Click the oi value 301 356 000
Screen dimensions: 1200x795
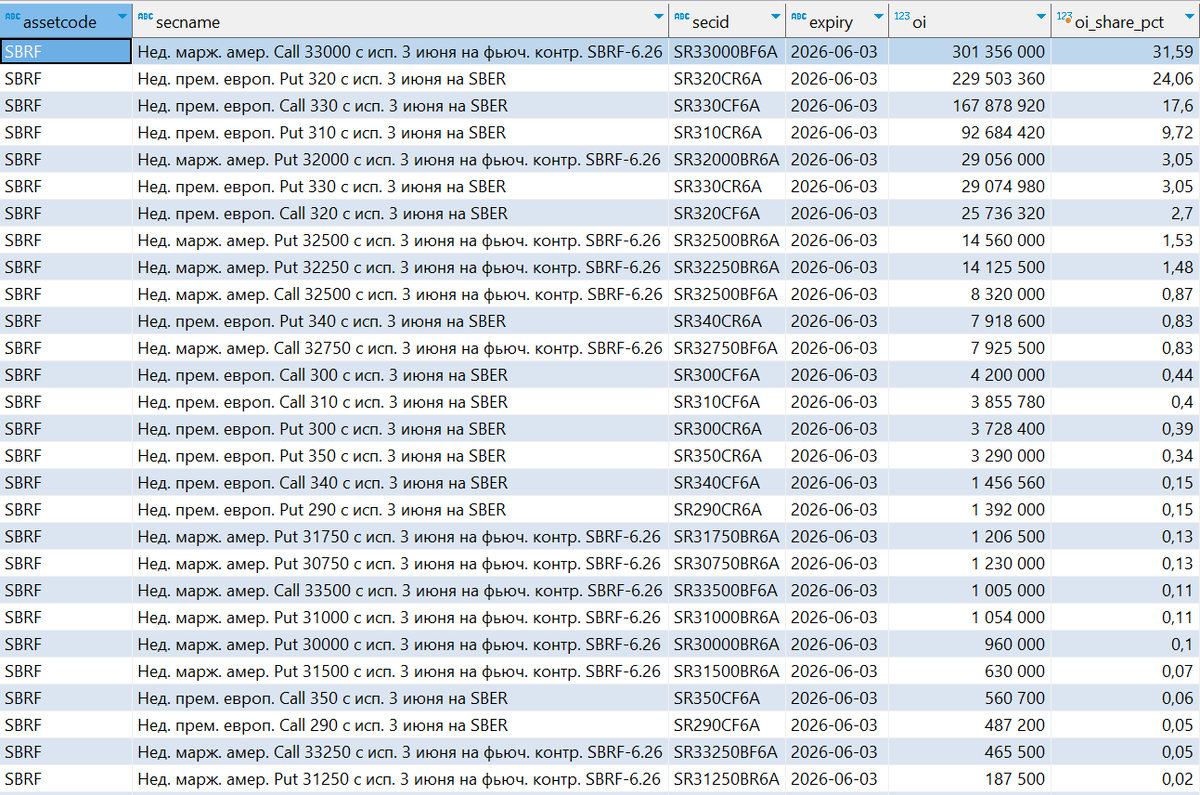point(999,51)
